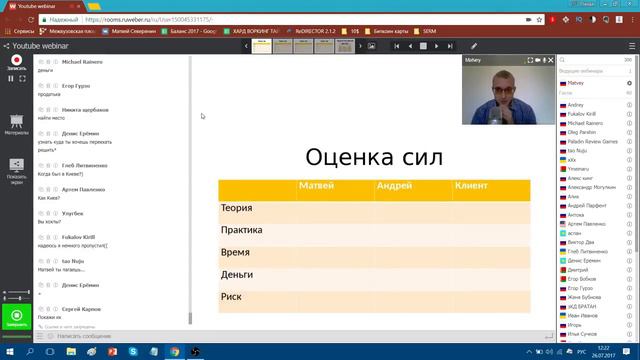The height and width of the screenshot is (360, 640).
Task: Open settings gear next to Matvey
Action: (629, 83)
